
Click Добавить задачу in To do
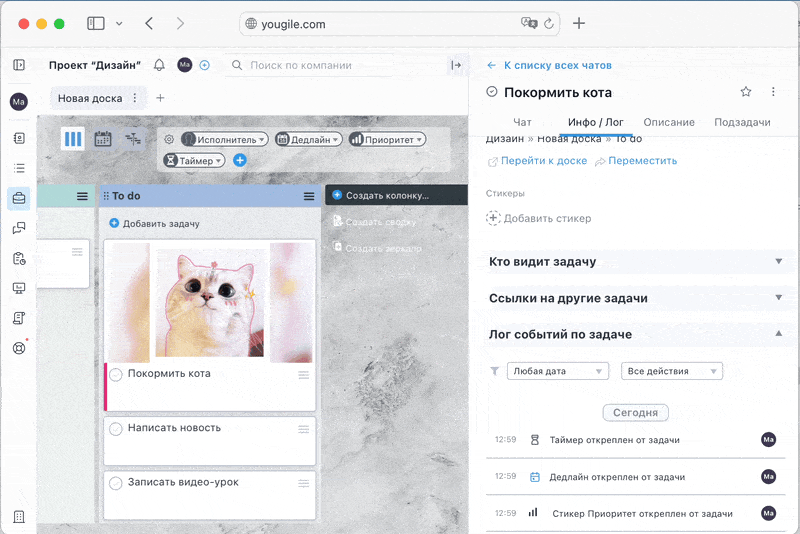click(x=155, y=223)
